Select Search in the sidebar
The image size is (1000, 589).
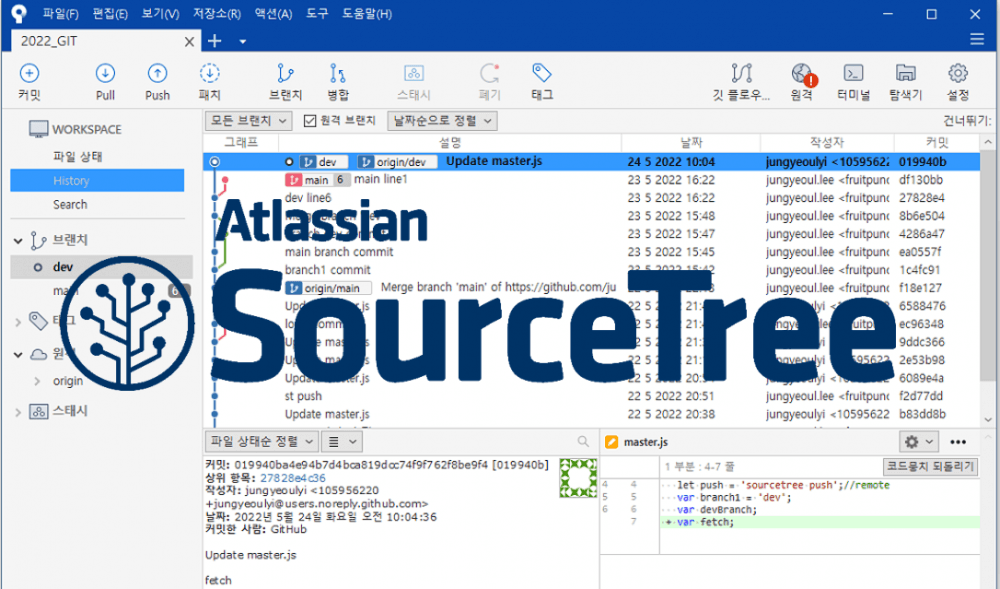[x=70, y=205]
